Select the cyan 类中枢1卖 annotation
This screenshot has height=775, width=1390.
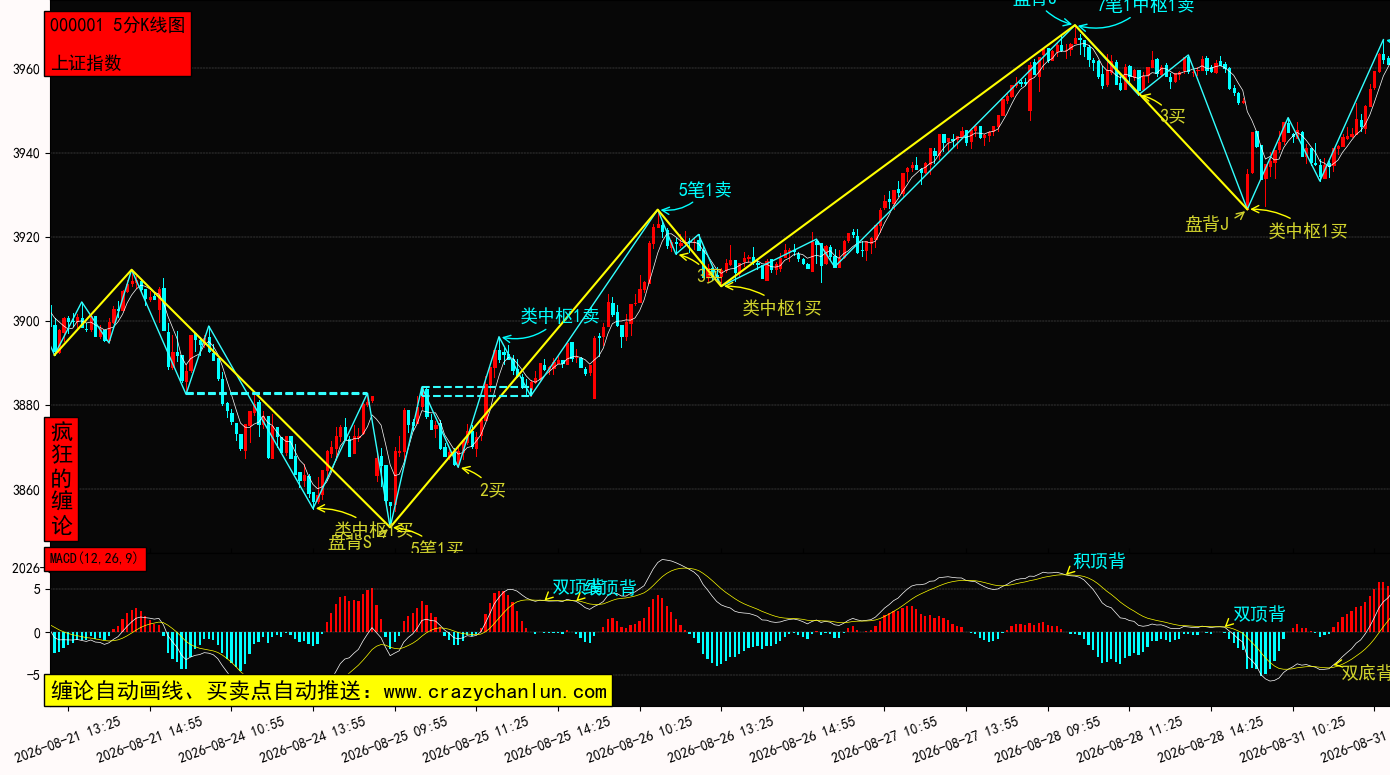[x=560, y=317]
